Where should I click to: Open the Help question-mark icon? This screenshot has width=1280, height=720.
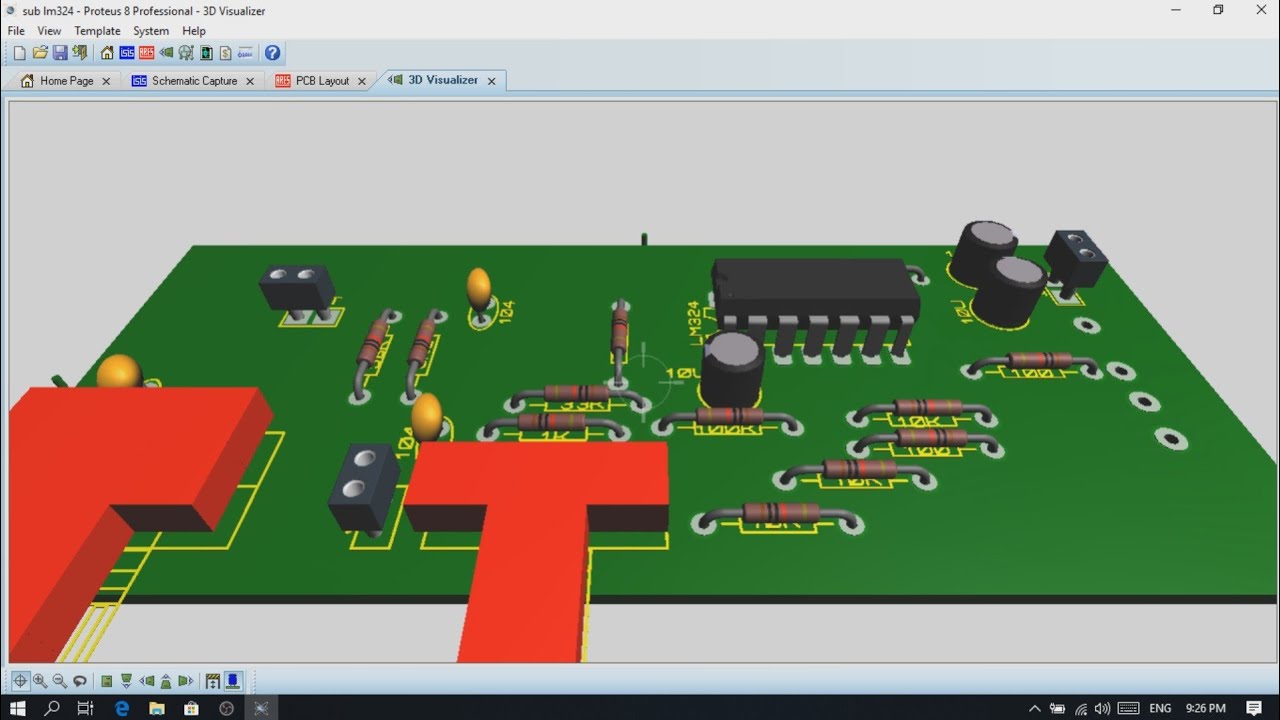[272, 53]
